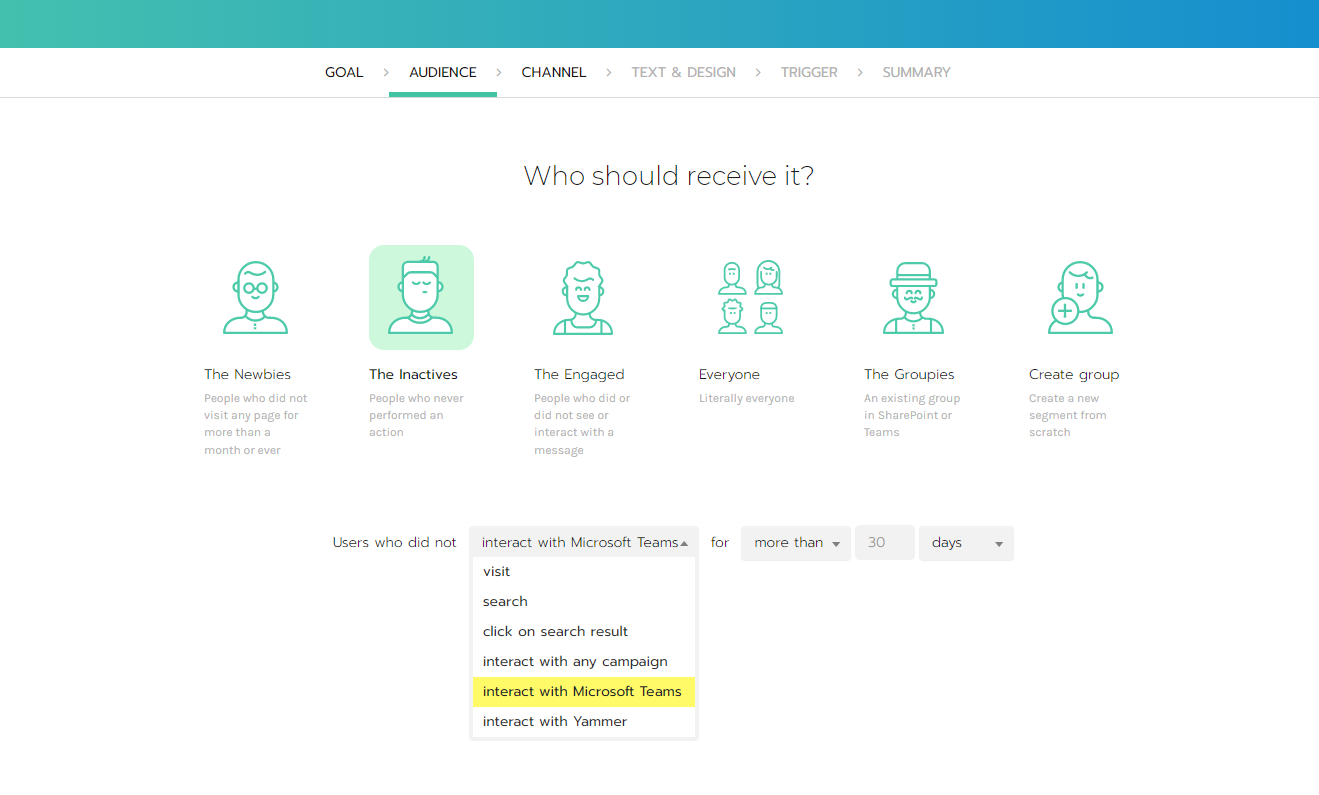Pick the Everyone group icon
Viewport: 1319px width, 795px height.
pyautogui.click(x=751, y=297)
